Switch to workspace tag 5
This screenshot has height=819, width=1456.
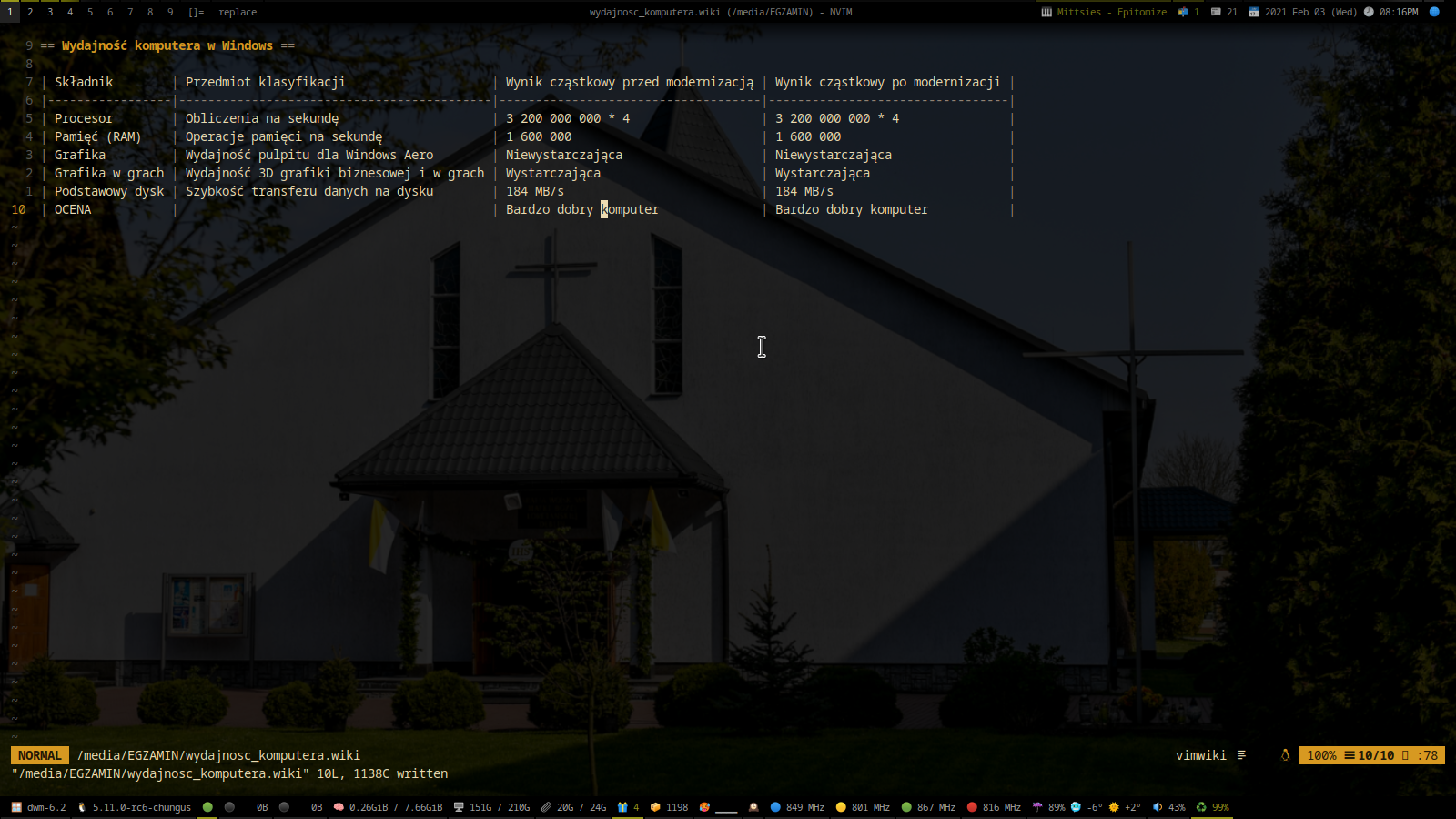coord(90,12)
